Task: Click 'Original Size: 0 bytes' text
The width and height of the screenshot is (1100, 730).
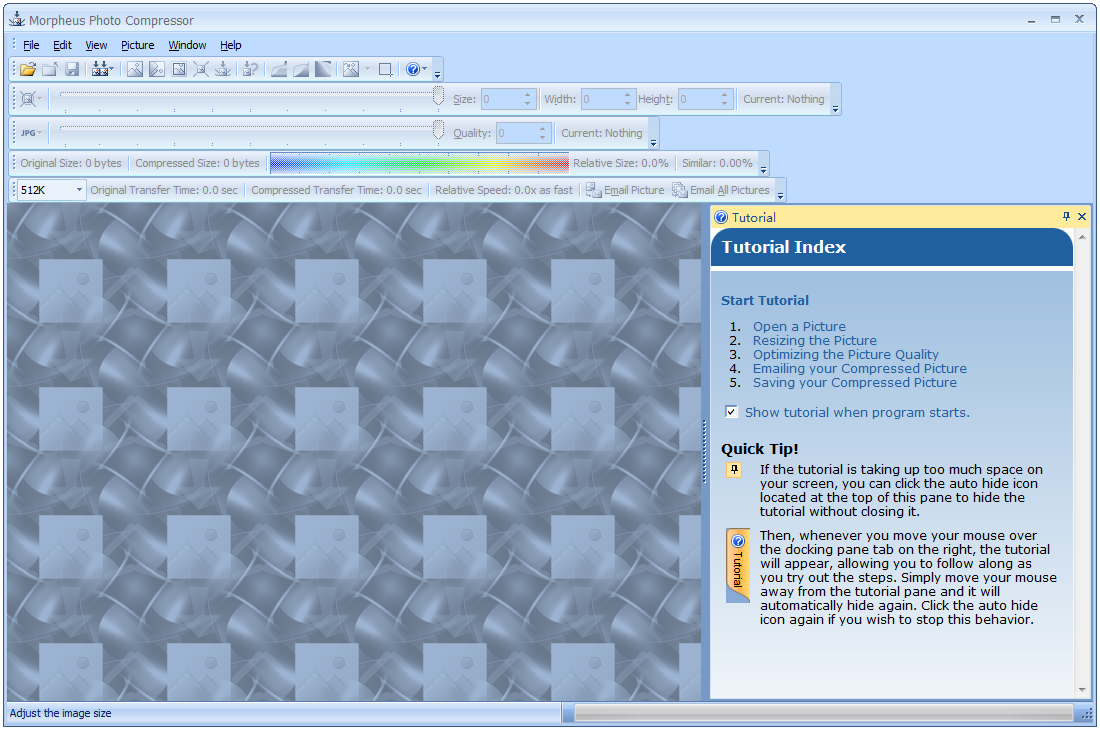Action: [x=71, y=163]
